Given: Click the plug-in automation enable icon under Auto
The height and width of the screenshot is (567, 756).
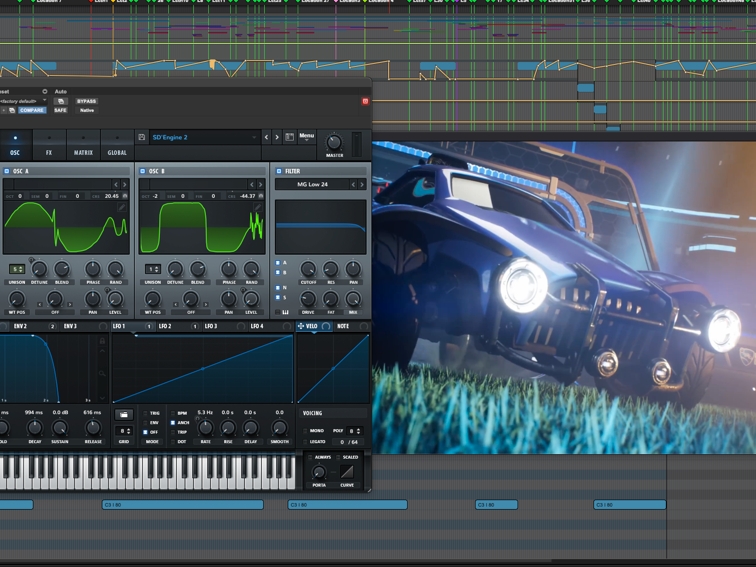Looking at the screenshot, I should click(61, 101).
